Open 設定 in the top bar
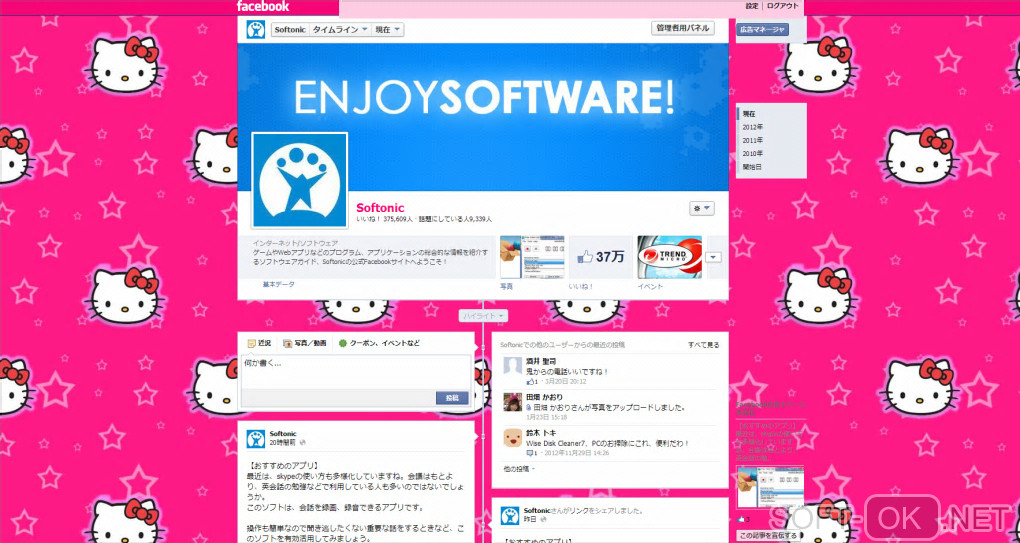This screenshot has height=543, width=1020. (x=751, y=6)
